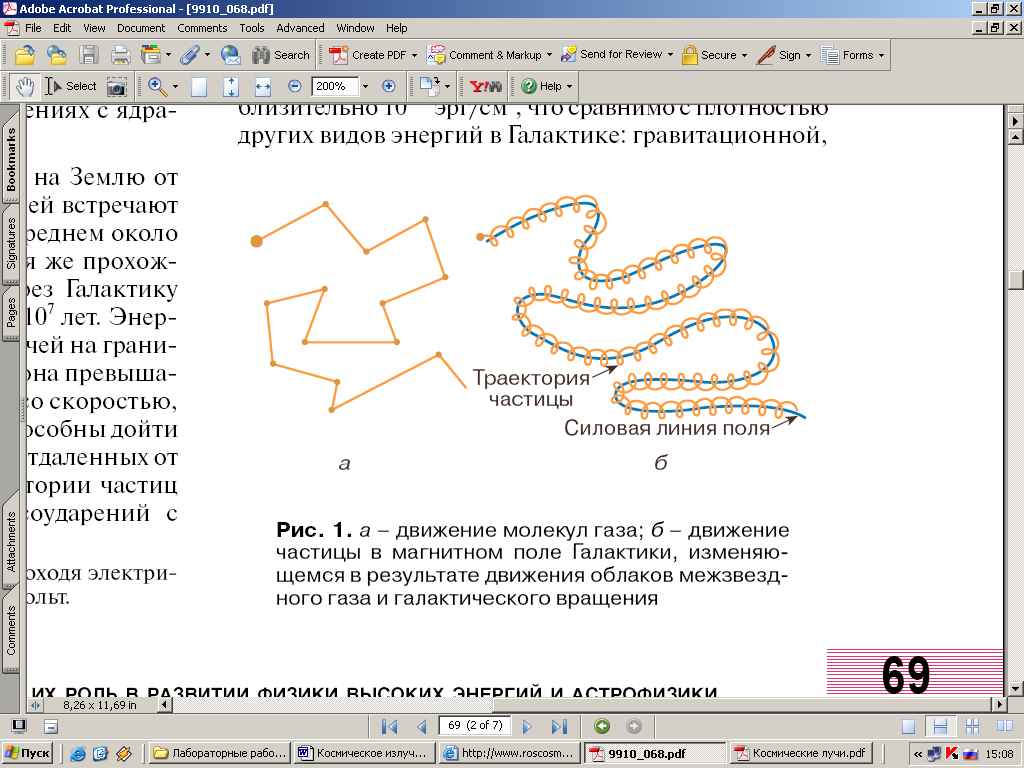Switch to Космические лучи.pdf taskbar window
The width and height of the screenshot is (1024, 768).
(x=803, y=753)
